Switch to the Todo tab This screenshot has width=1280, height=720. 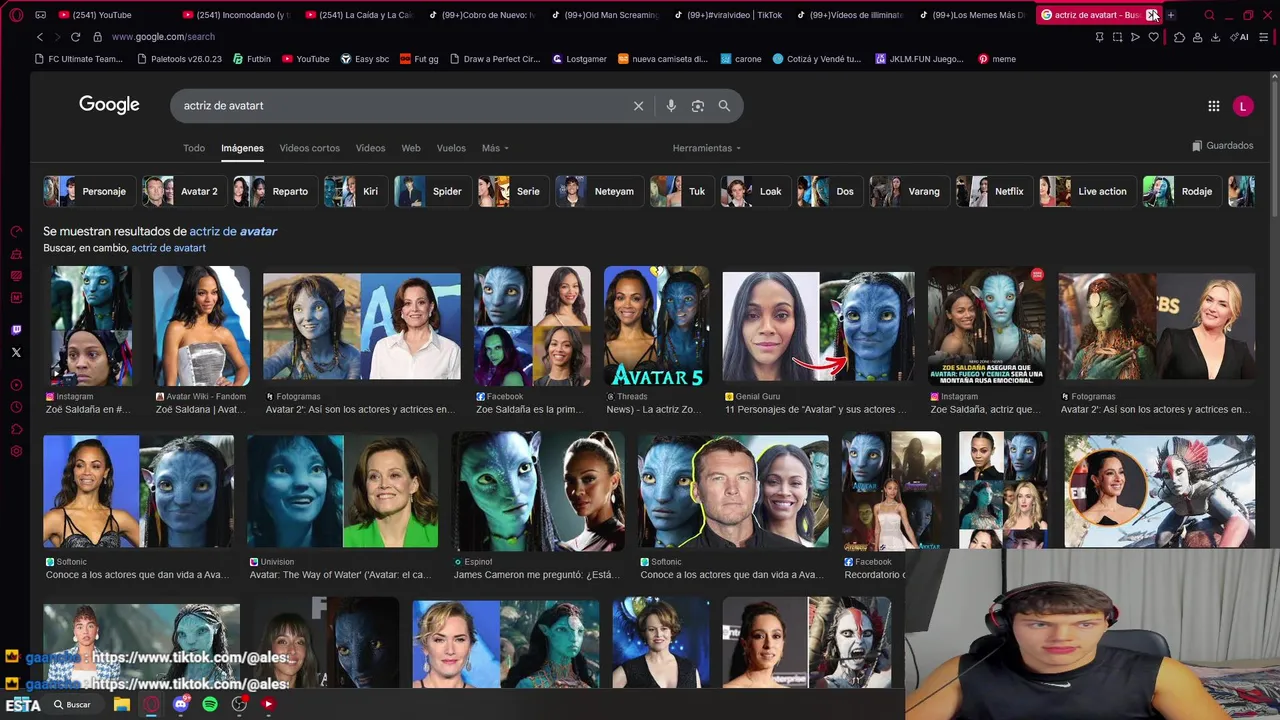194,148
